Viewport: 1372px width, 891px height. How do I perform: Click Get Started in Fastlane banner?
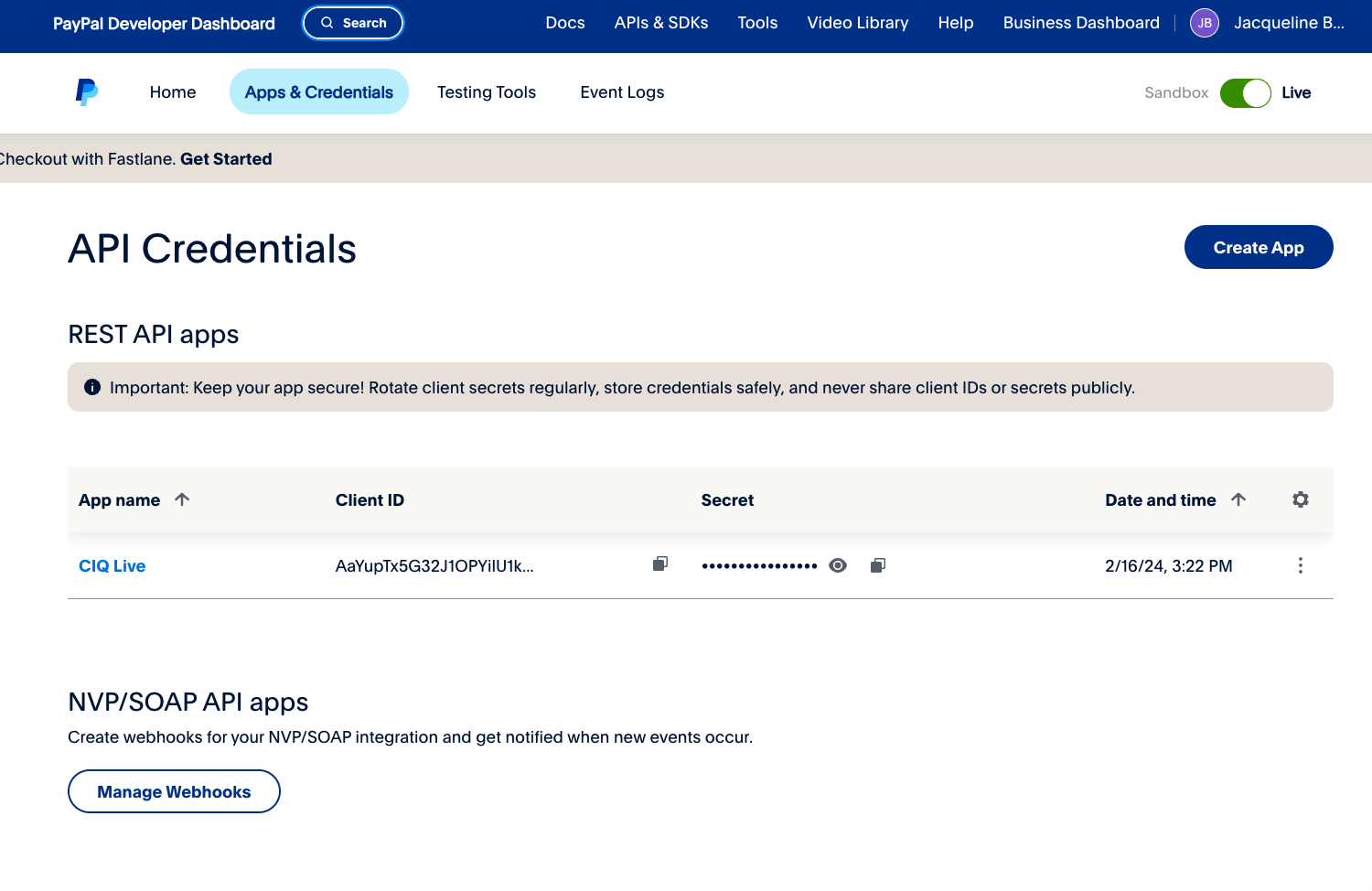[x=226, y=159]
